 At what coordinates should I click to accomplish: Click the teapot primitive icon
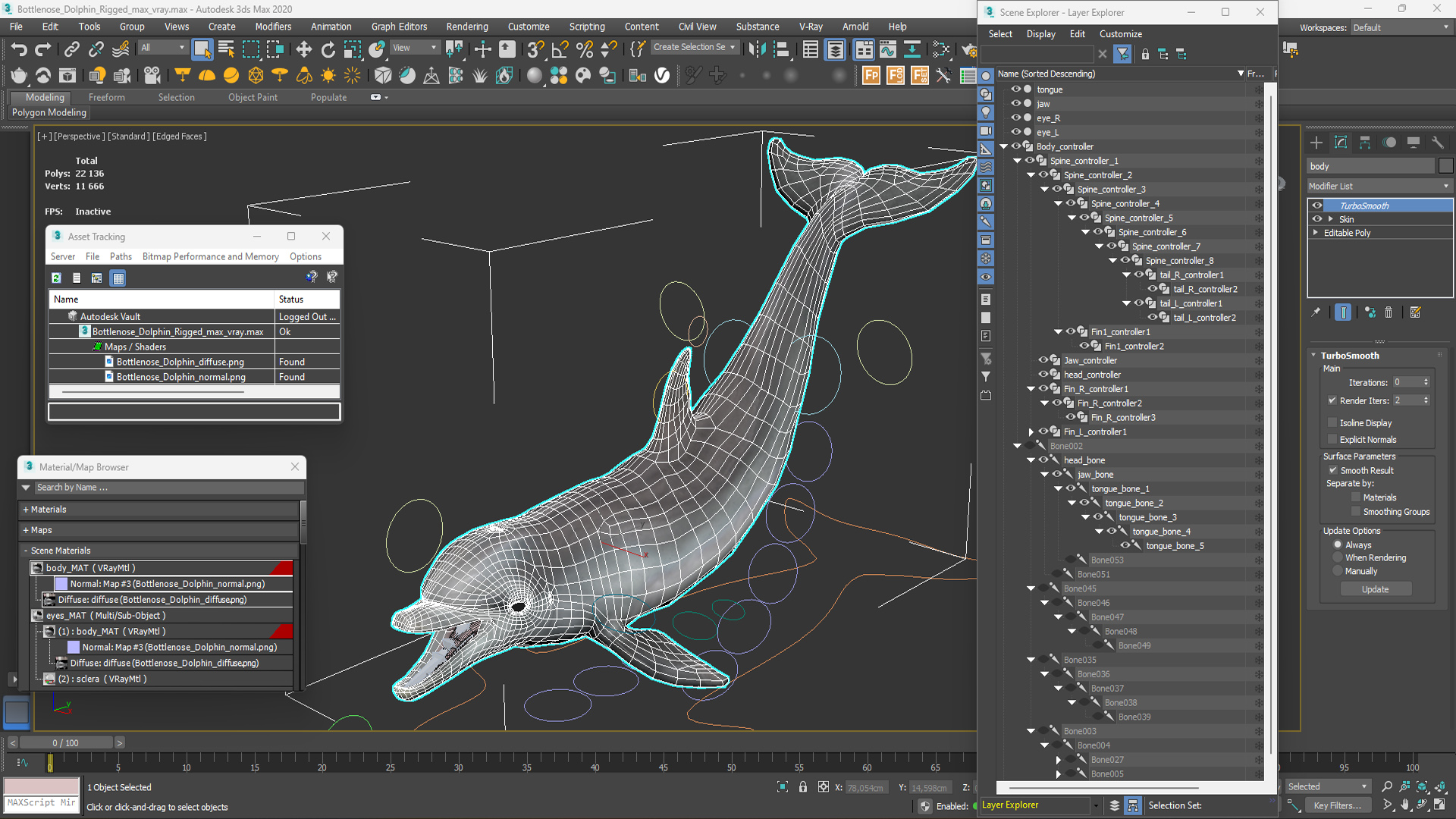19,76
